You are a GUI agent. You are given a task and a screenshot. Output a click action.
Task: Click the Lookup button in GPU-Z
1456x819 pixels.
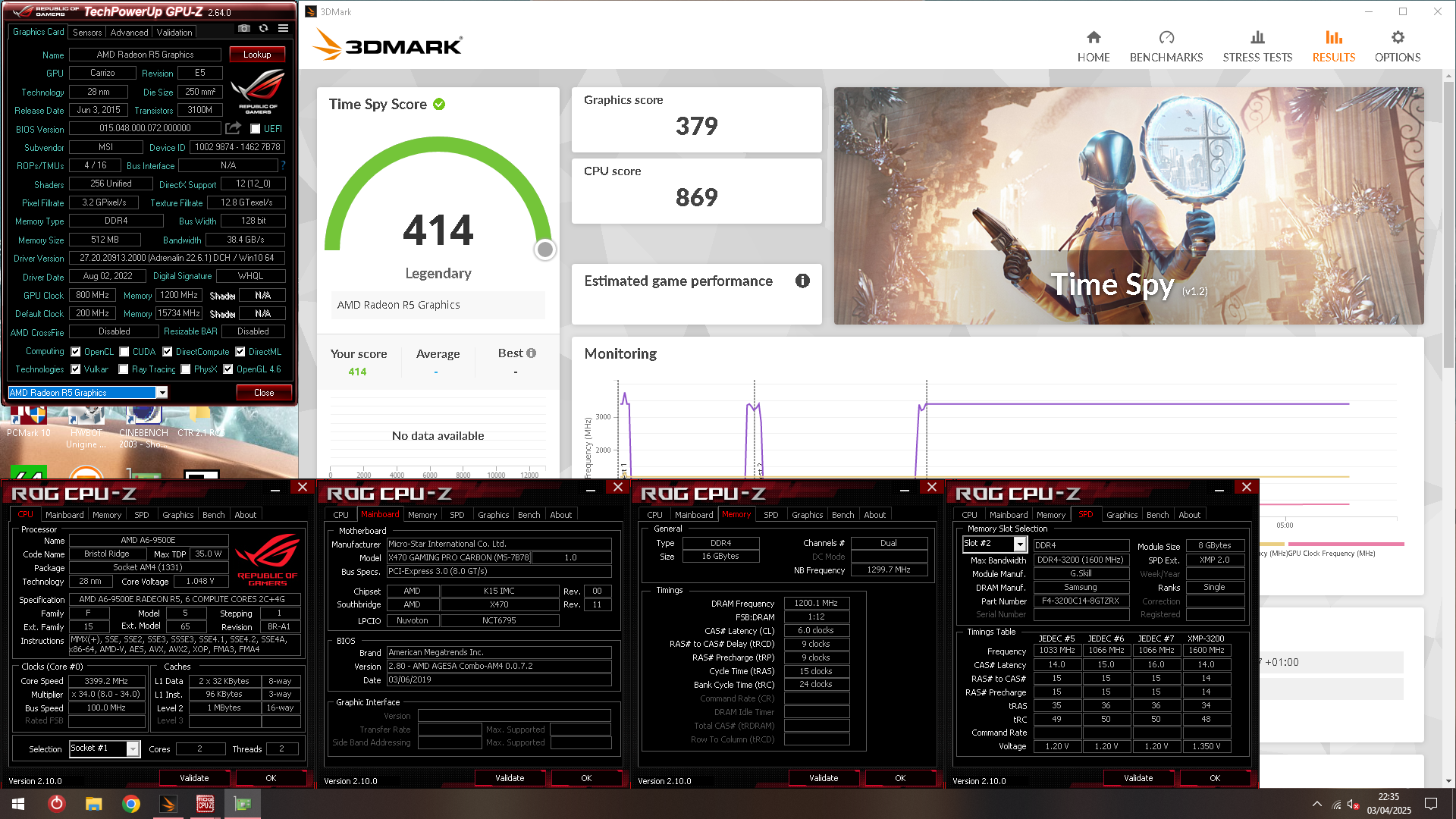[x=257, y=55]
